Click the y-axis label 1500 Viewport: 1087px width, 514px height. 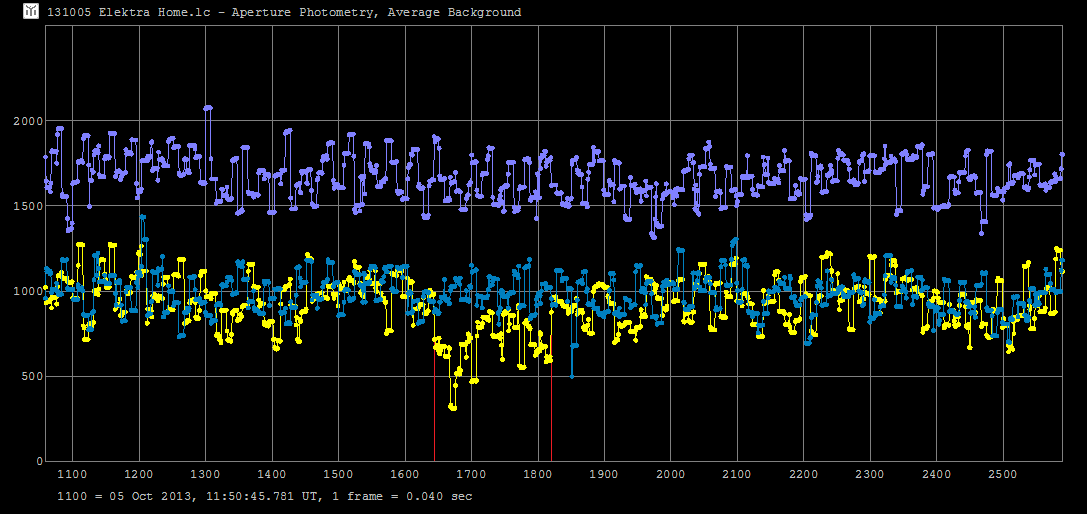28,206
